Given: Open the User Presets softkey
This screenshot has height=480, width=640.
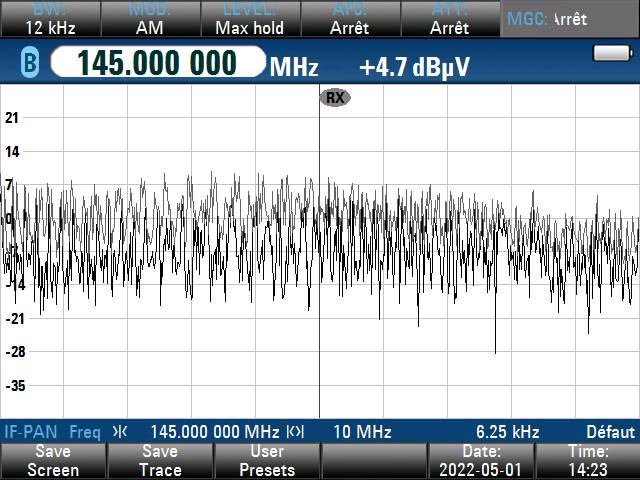Looking at the screenshot, I should [267, 461].
